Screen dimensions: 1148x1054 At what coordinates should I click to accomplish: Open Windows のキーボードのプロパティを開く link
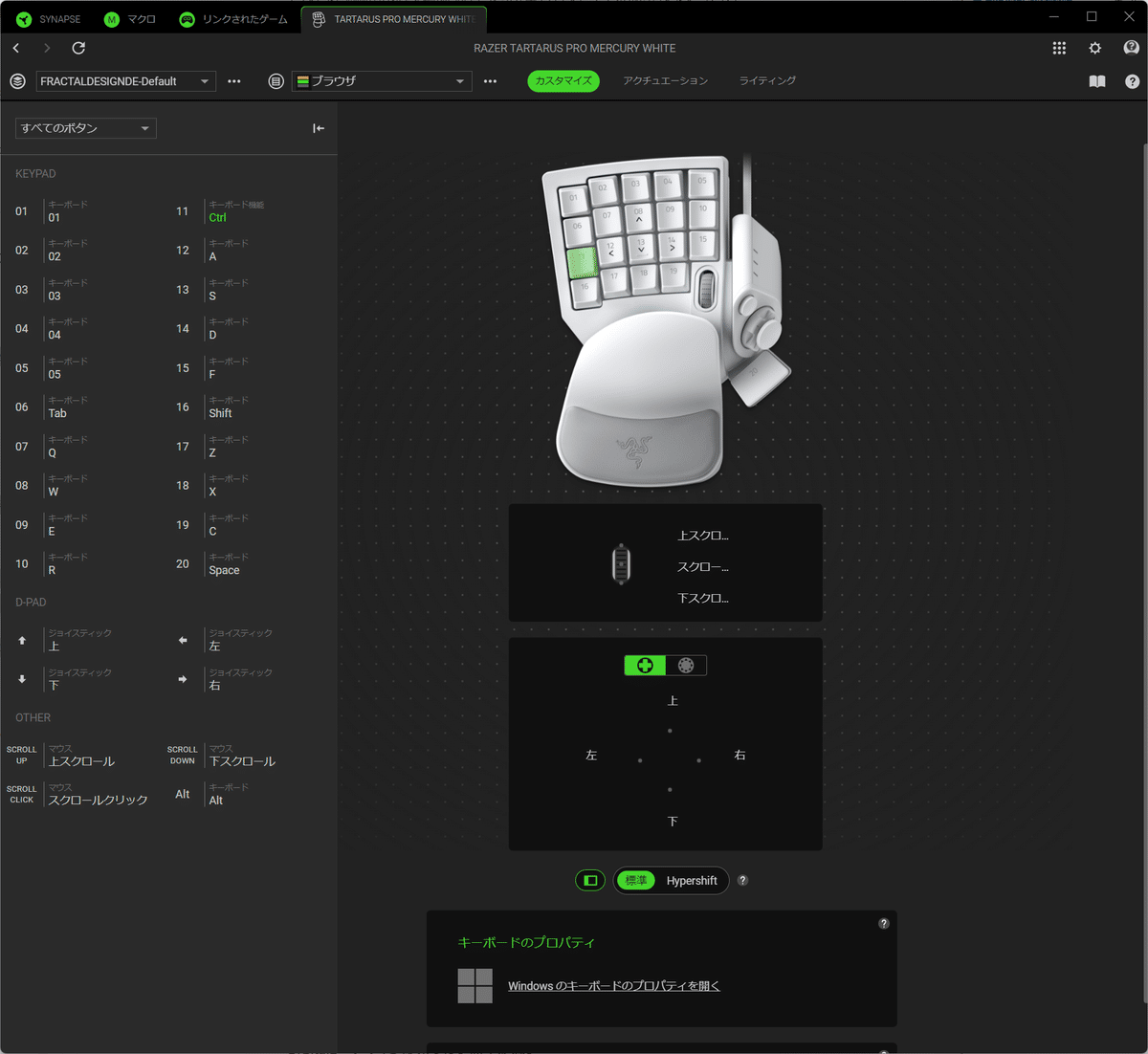click(x=614, y=986)
